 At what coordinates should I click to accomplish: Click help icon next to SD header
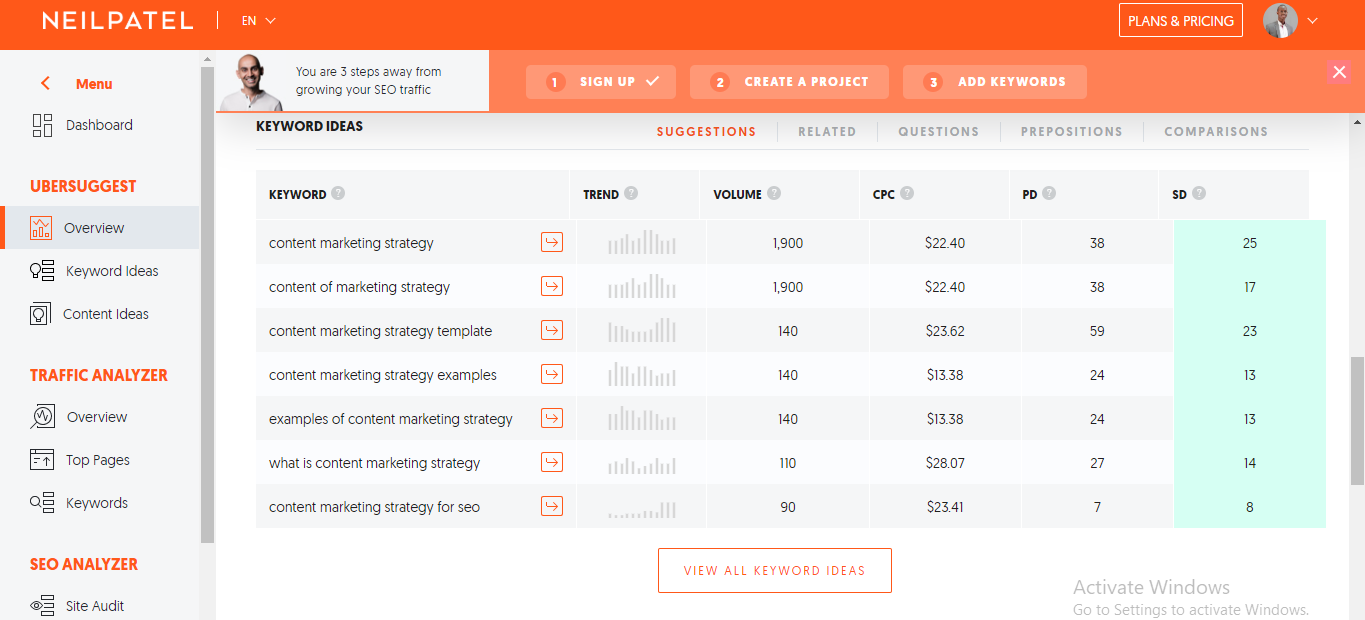[x=1199, y=194]
